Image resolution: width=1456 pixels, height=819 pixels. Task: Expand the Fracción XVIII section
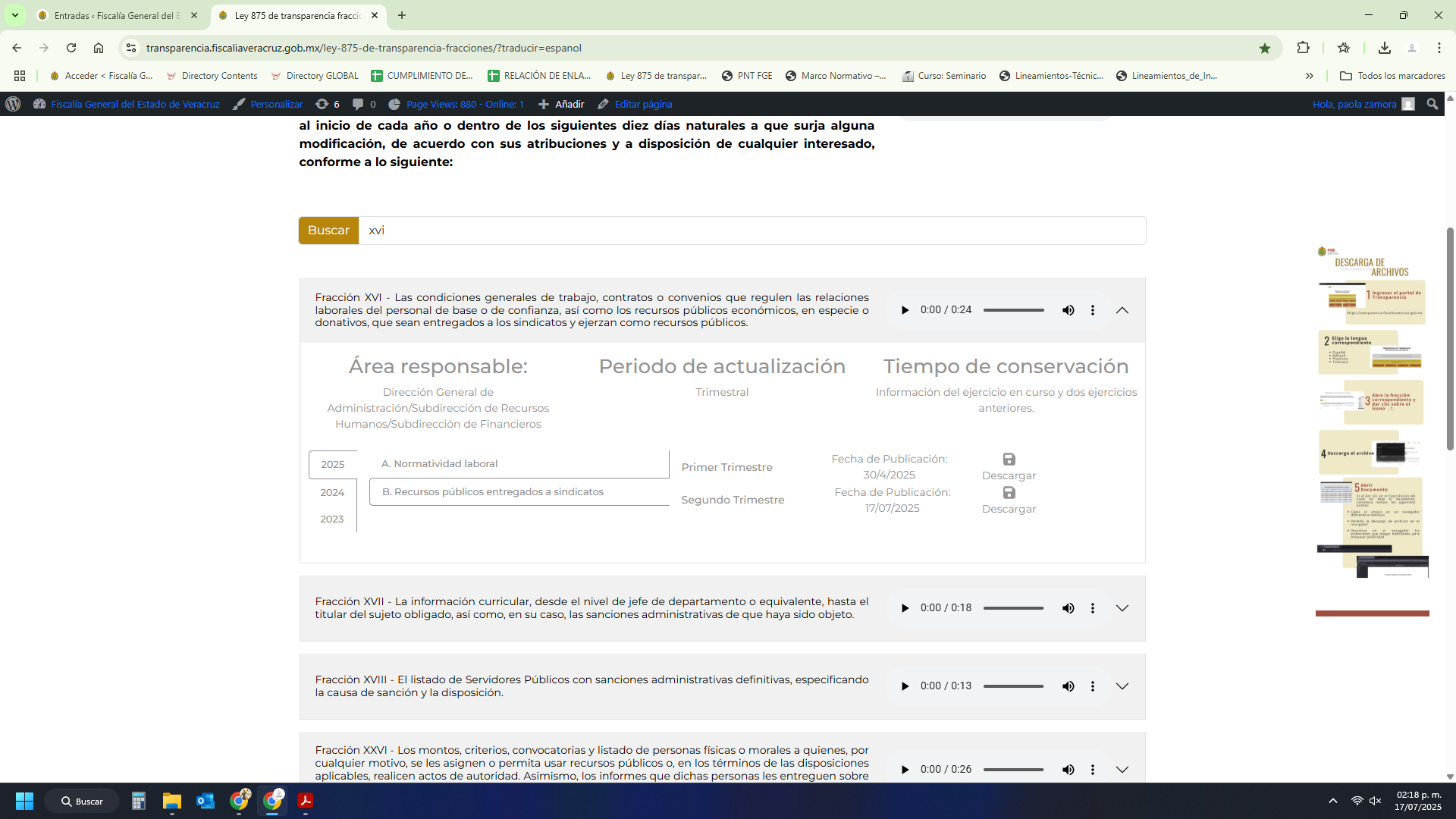pos(1122,686)
